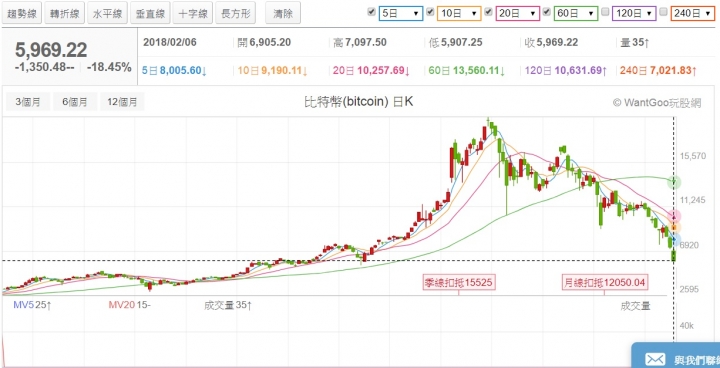Viewport: 720px width, 368px height.
Task: Select the 長方形 rectangle tool
Action: [x=236, y=13]
